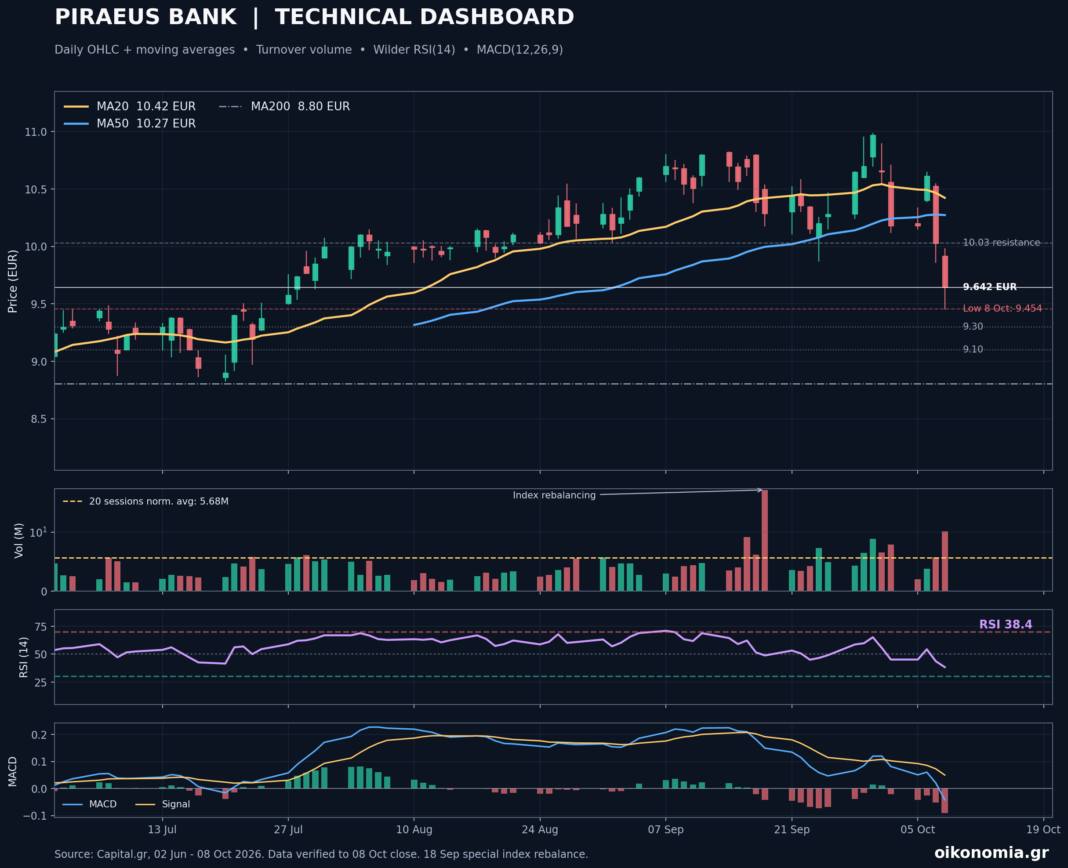Click the 10 Aug date axis label
This screenshot has height=868, width=1068.
[413, 829]
